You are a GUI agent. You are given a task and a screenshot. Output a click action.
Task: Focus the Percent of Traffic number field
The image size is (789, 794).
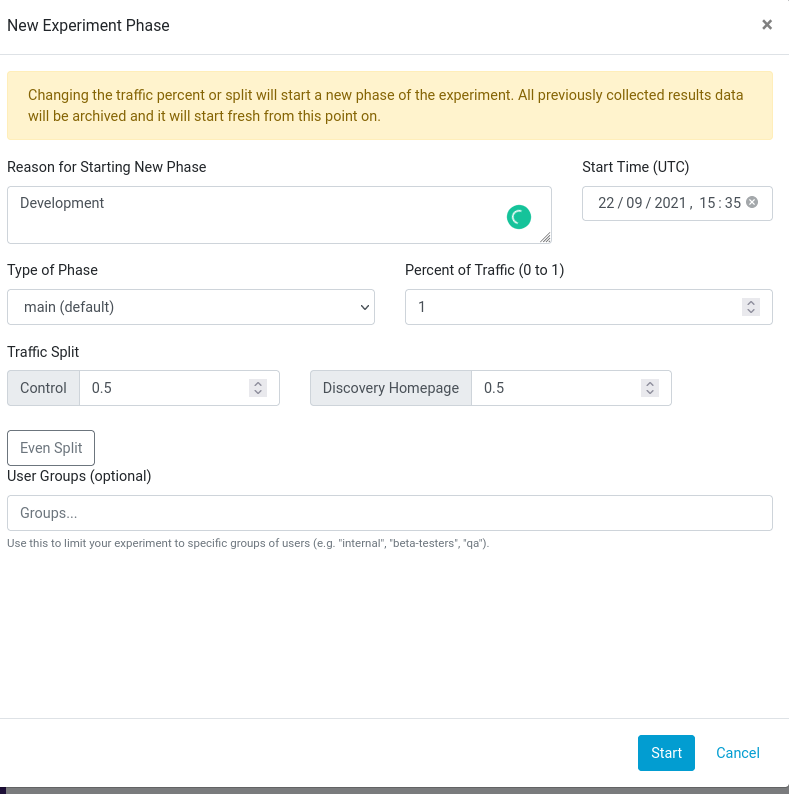(x=570, y=307)
